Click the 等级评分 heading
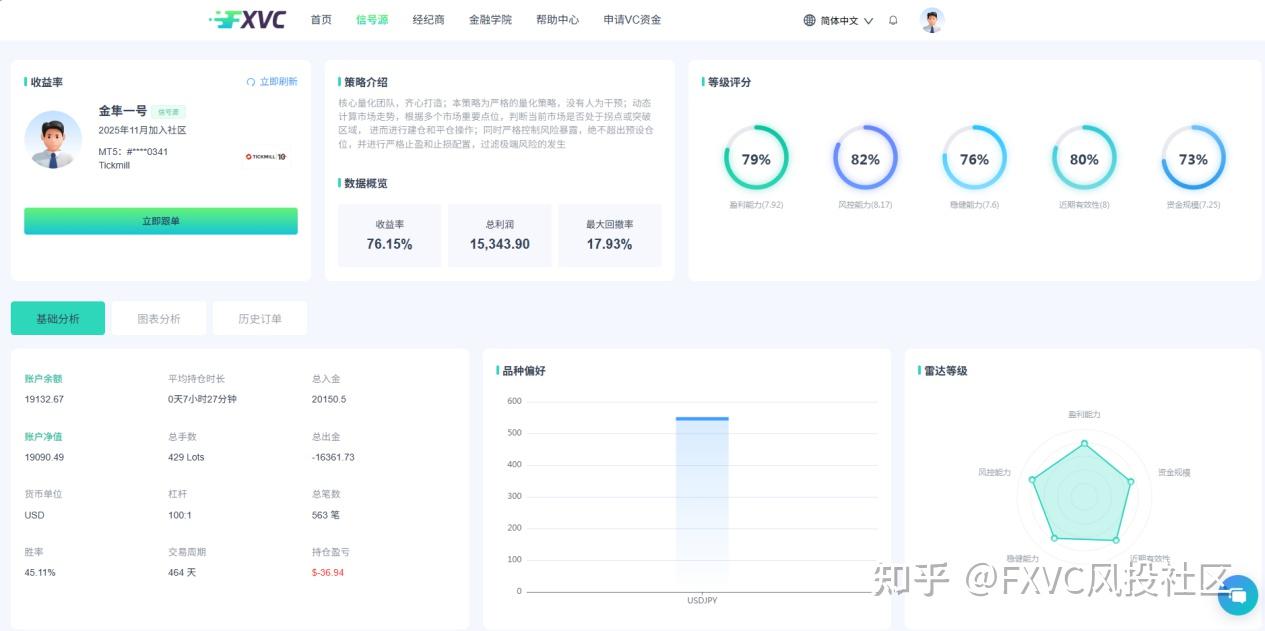The height and width of the screenshot is (631, 1265). [729, 82]
